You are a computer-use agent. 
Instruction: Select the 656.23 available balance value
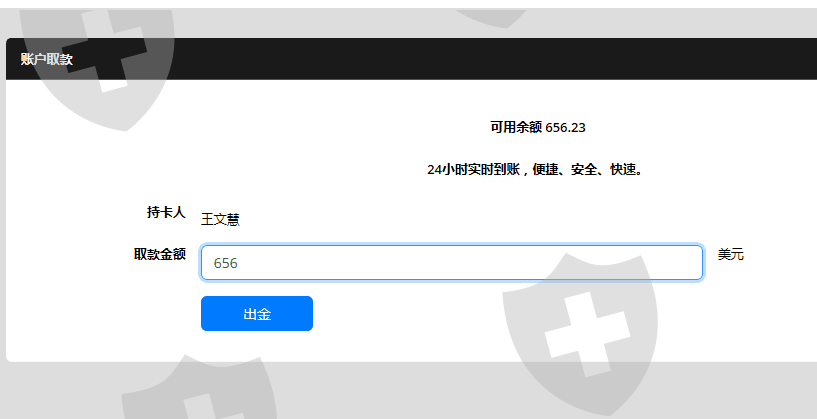[x=565, y=128]
